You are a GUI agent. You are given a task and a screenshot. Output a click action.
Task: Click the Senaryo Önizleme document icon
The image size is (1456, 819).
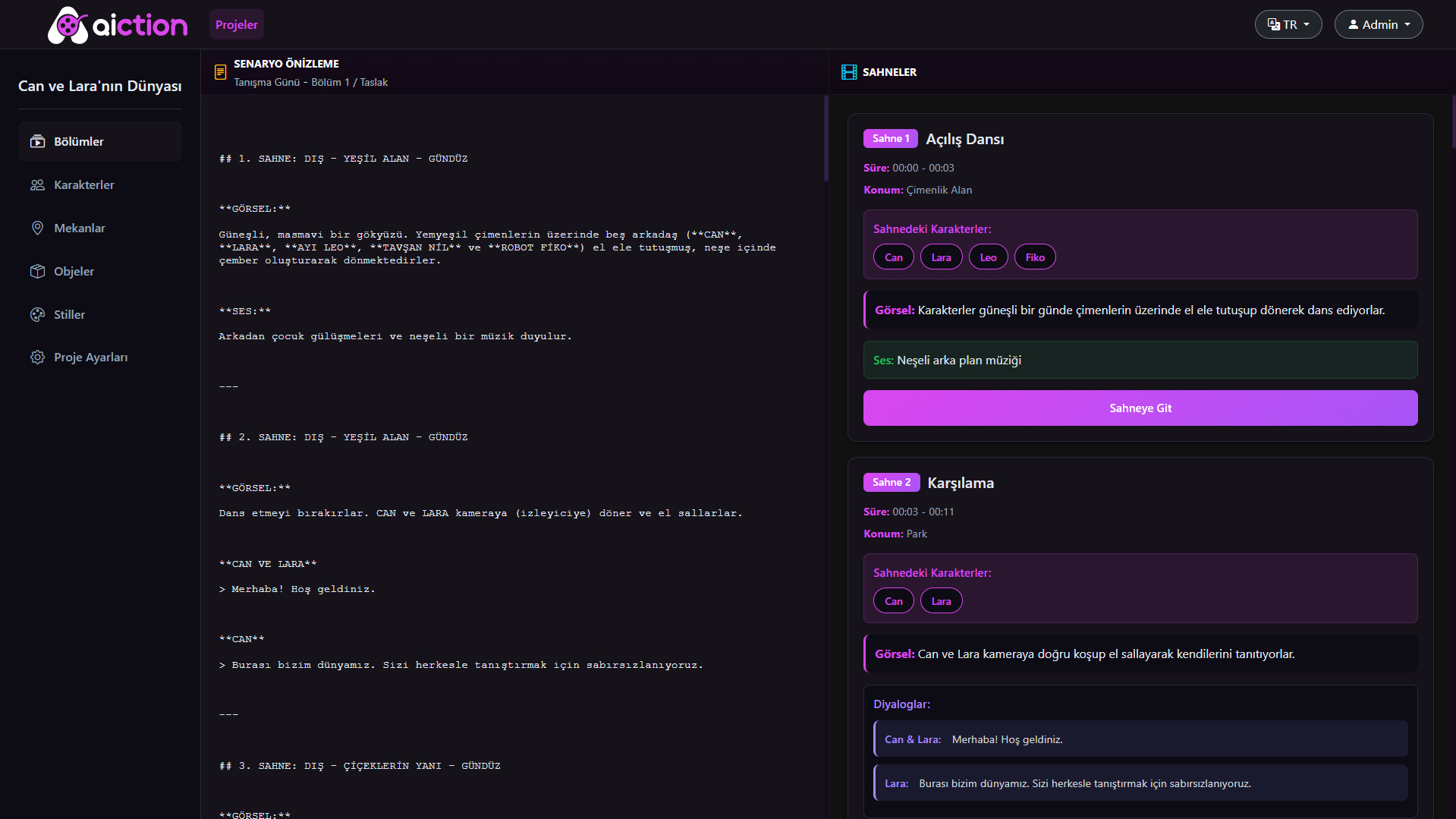tap(220, 72)
